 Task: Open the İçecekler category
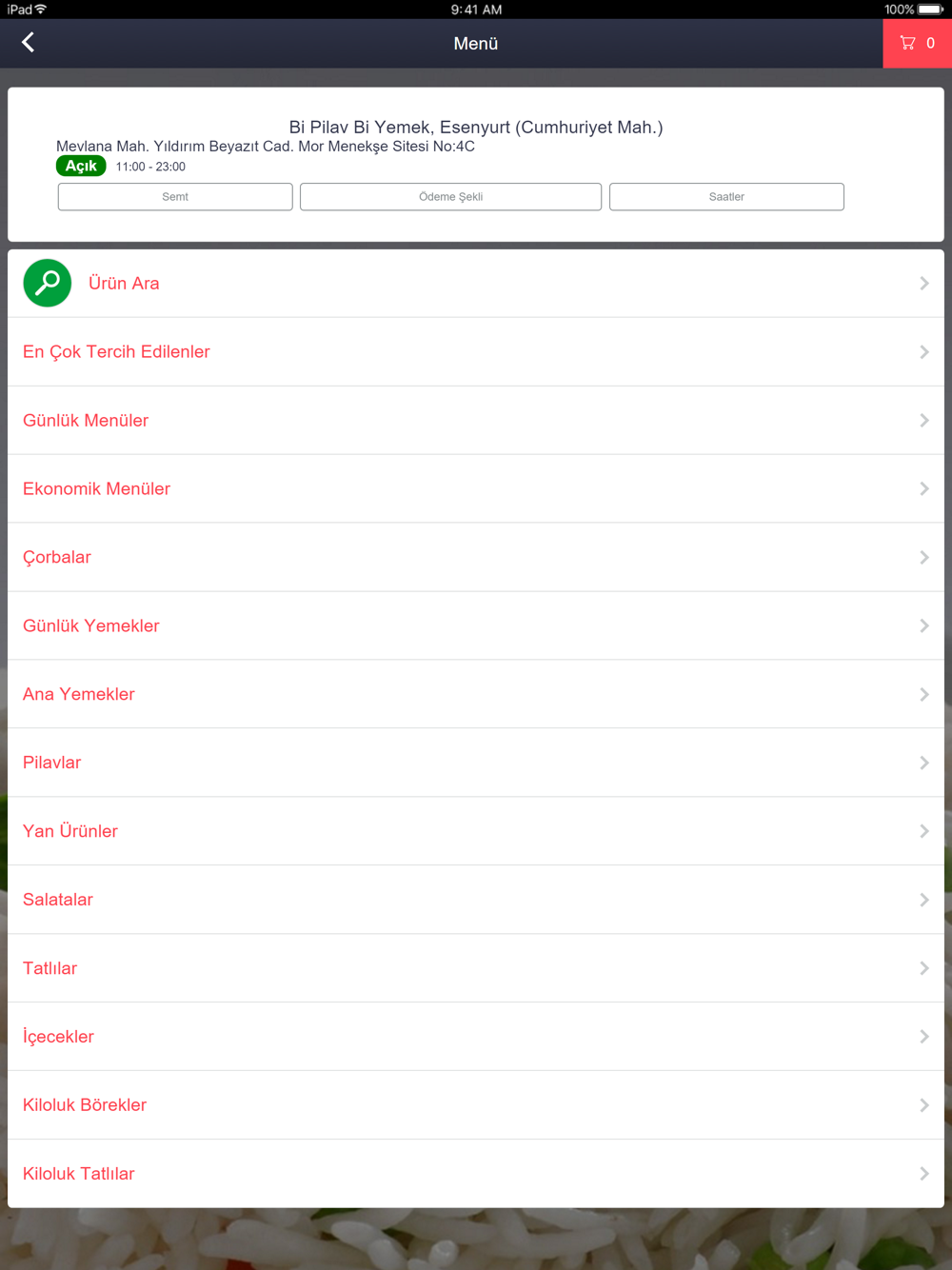[476, 1038]
